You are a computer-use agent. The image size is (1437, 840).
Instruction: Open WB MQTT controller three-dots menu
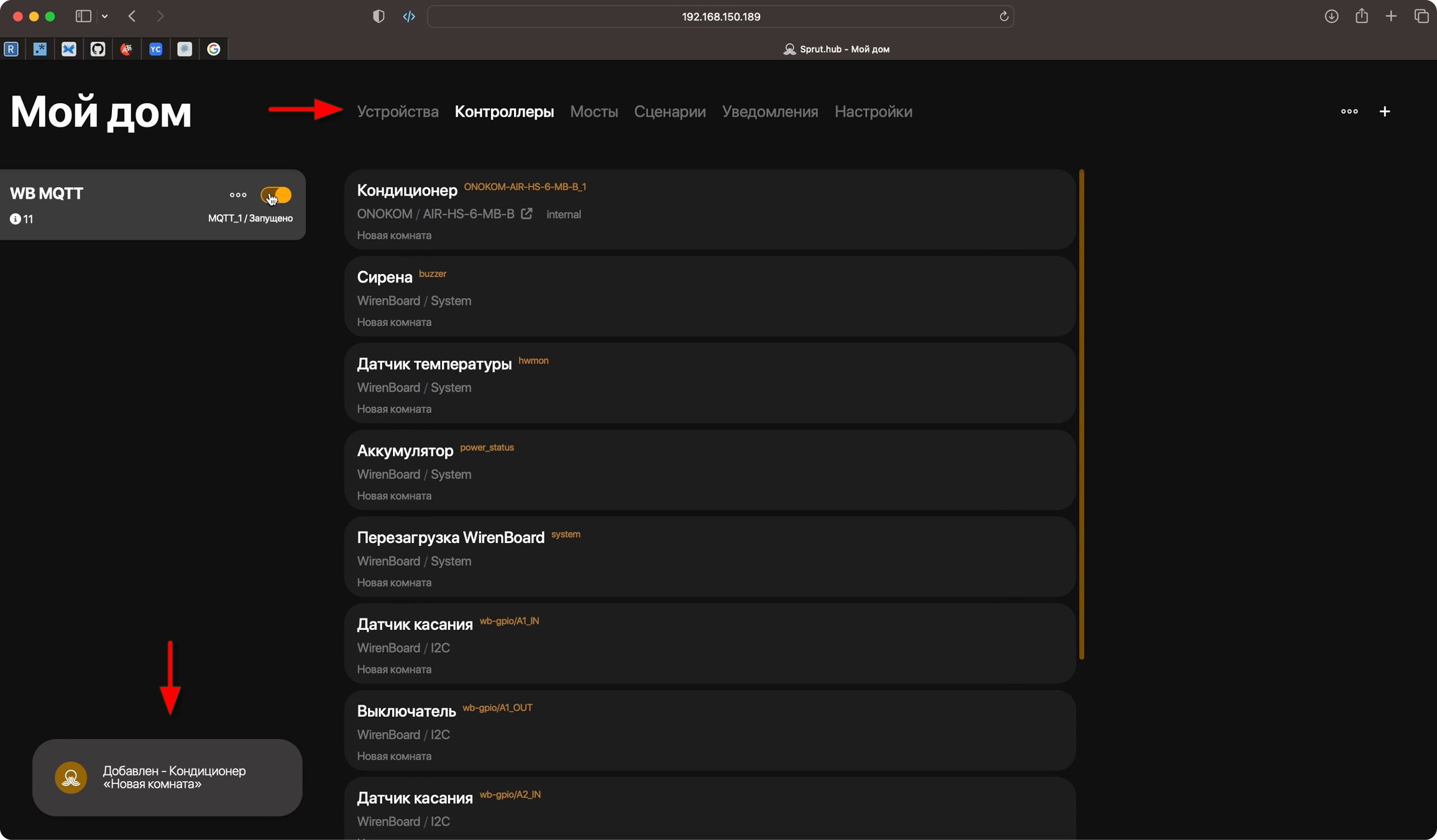[238, 195]
